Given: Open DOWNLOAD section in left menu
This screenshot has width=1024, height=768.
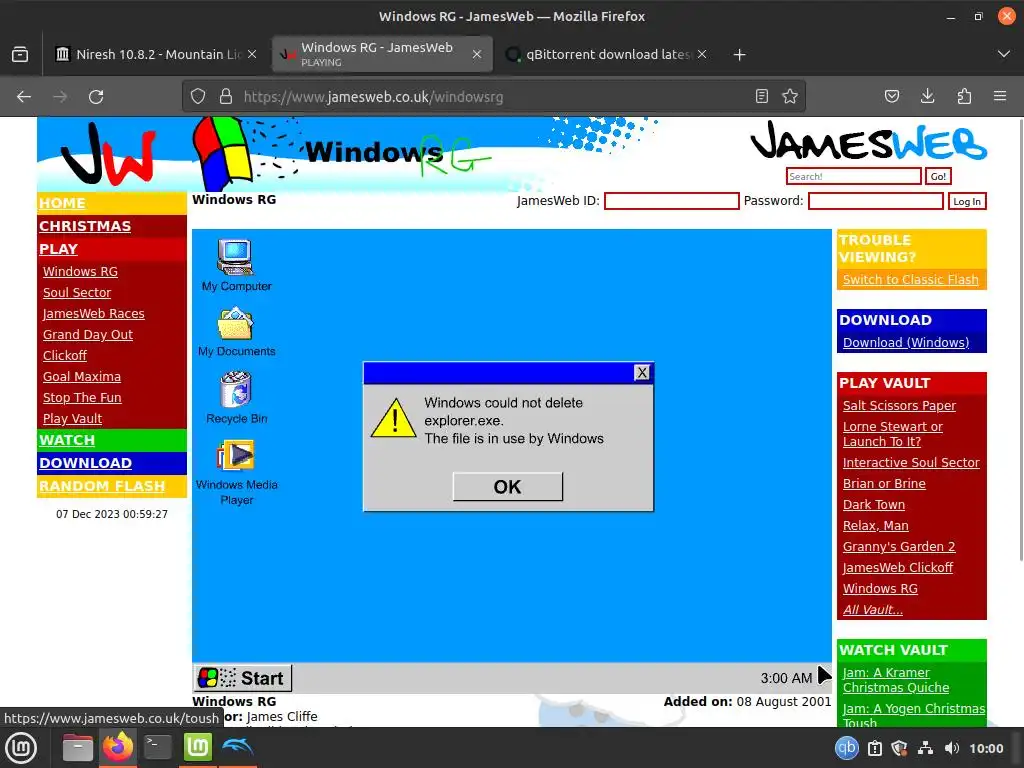Looking at the screenshot, I should [x=86, y=463].
